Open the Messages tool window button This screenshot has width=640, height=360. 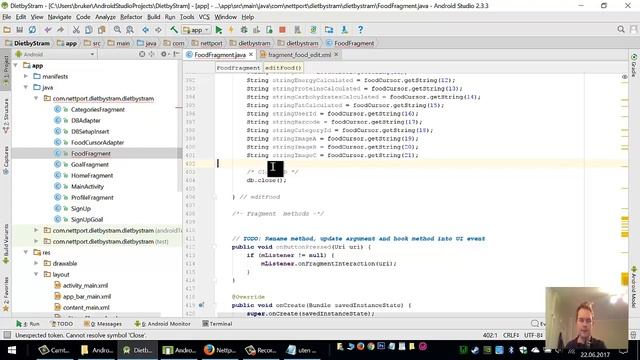coord(103,324)
